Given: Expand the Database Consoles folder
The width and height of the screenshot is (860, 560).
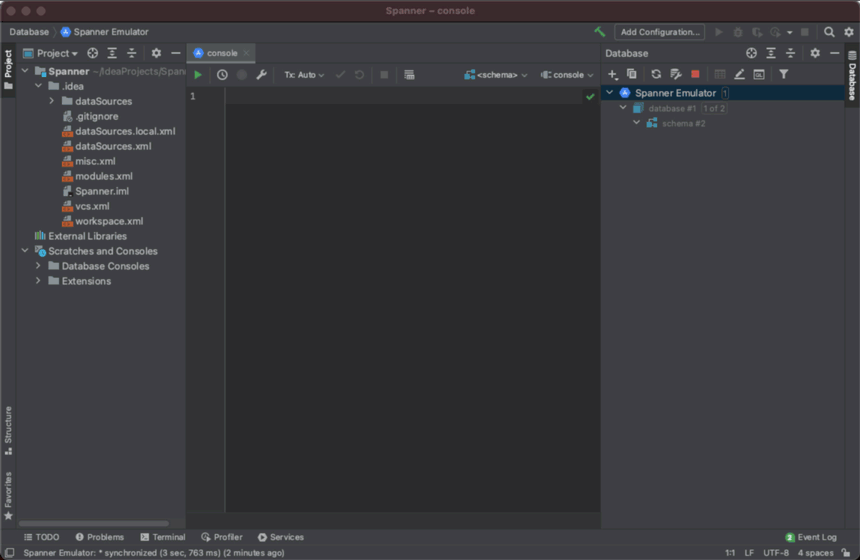Looking at the screenshot, I should coord(38,265).
